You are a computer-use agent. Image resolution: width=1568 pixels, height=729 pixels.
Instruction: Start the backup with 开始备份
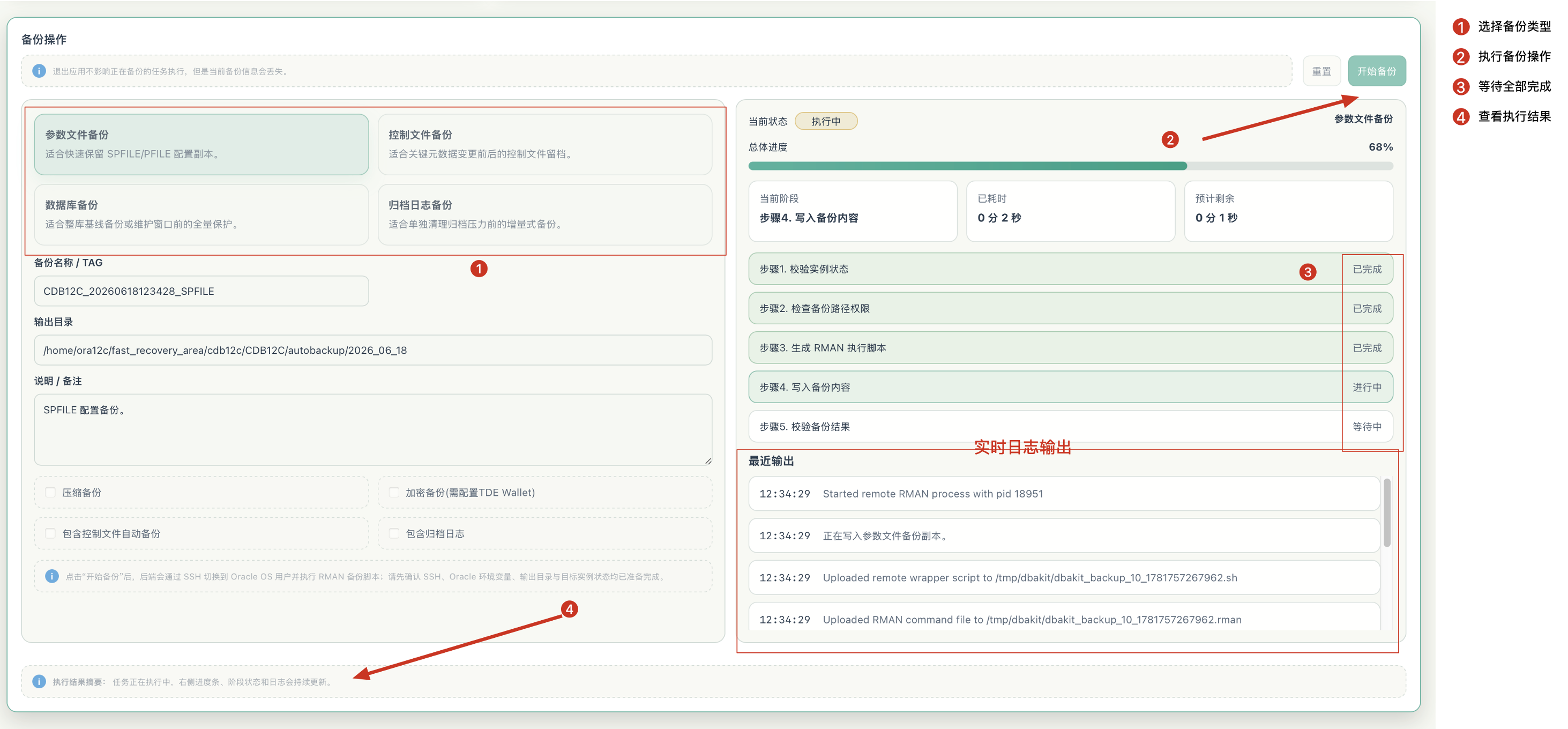point(1377,71)
